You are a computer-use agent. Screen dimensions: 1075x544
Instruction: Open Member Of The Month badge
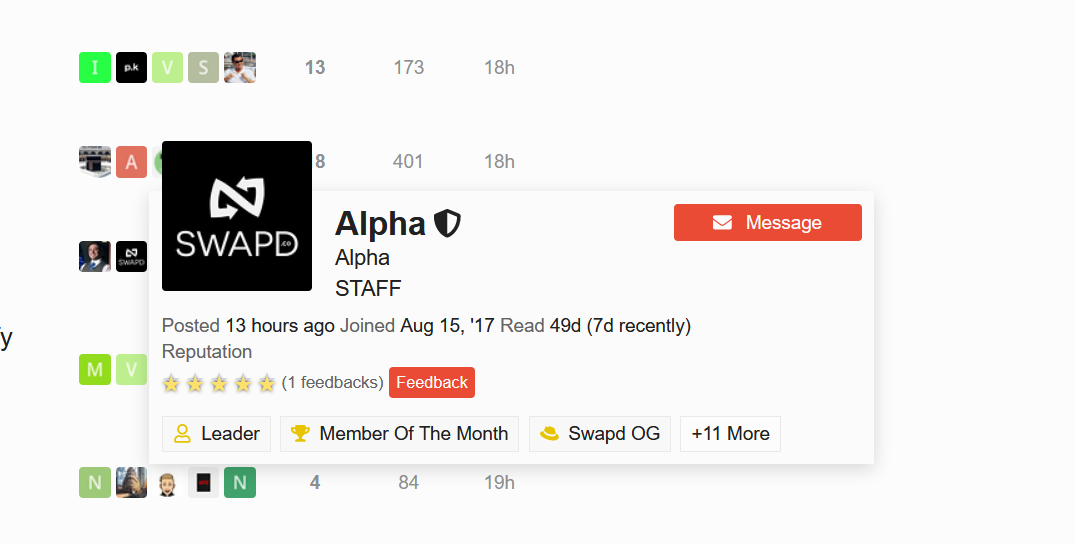(x=400, y=434)
